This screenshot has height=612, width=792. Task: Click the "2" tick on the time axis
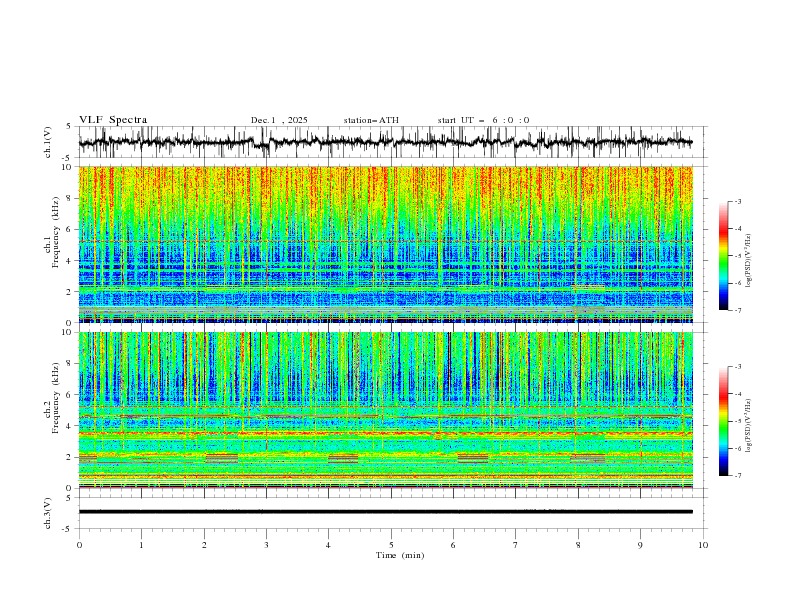(x=204, y=545)
